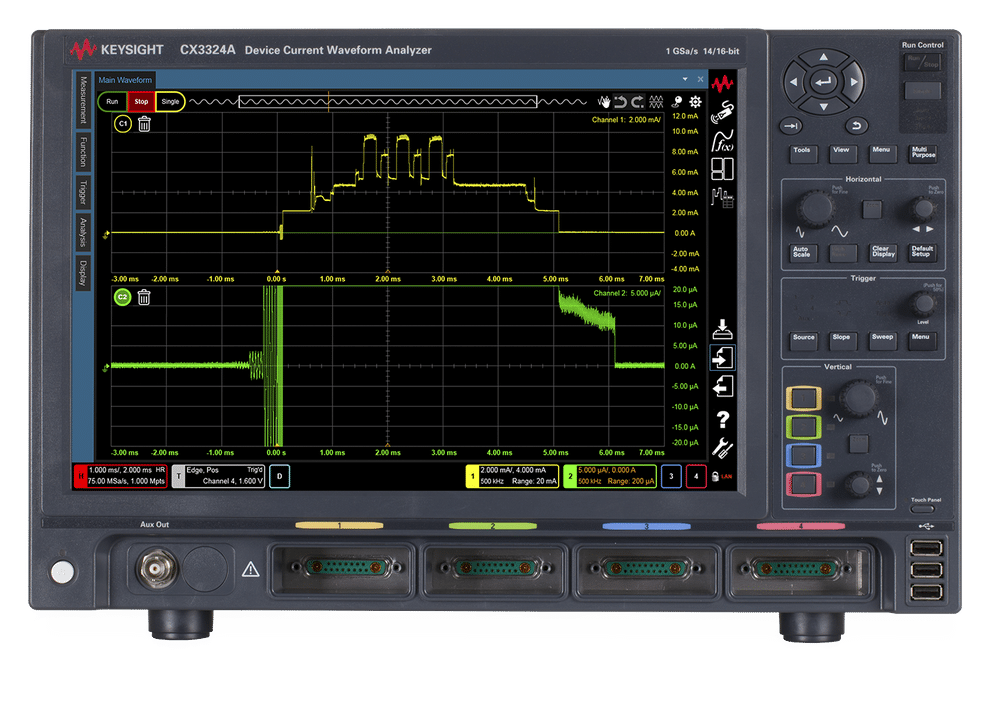Push the back arrow key below navigation pad
The width and height of the screenshot is (1000, 703).
(857, 126)
